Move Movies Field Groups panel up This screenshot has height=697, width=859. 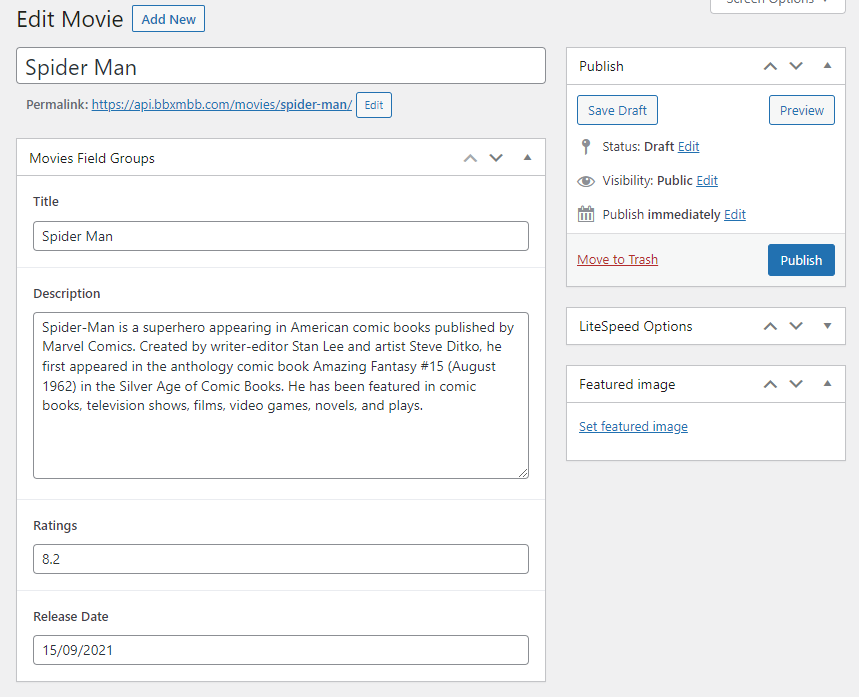click(x=470, y=158)
